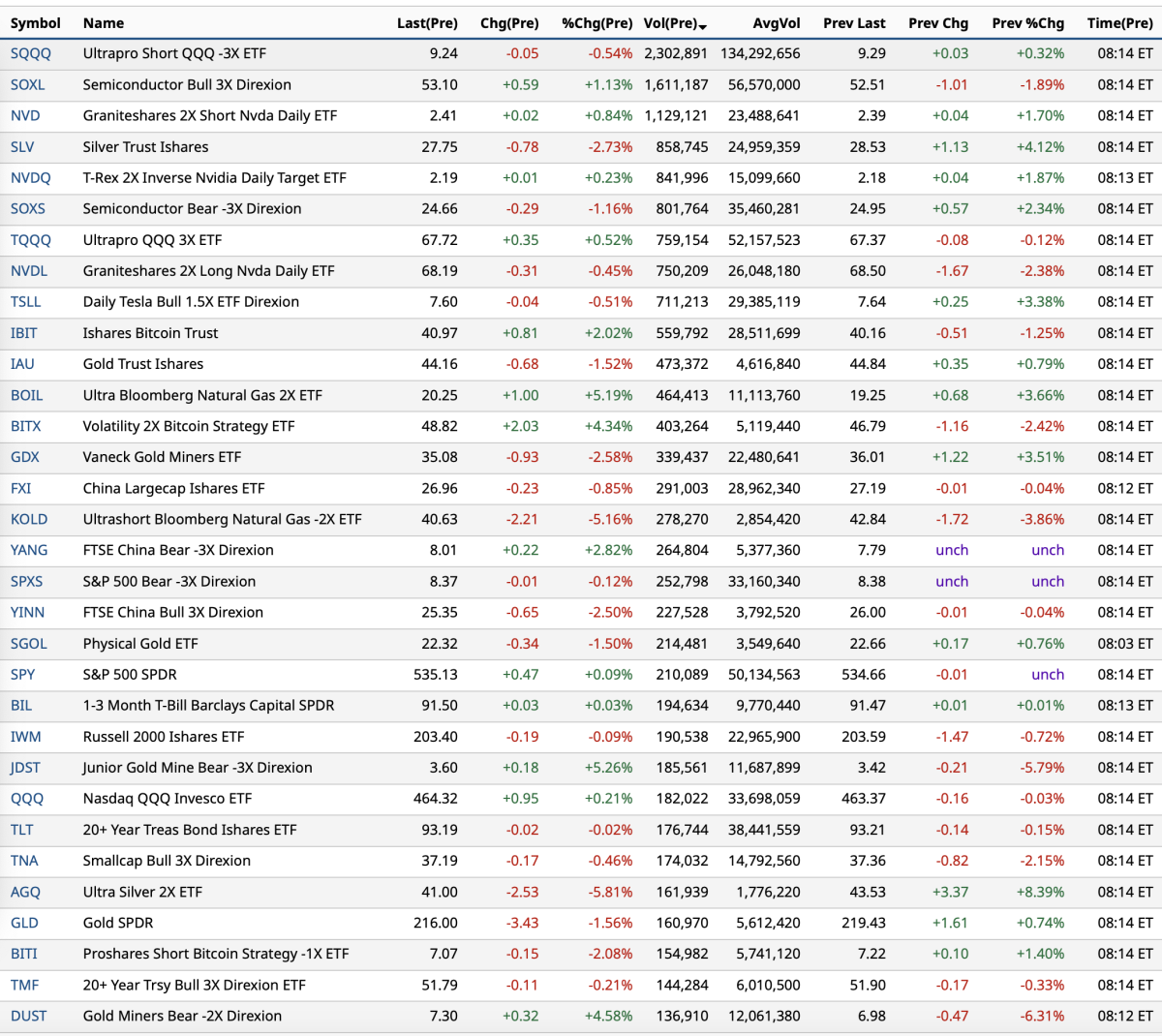The height and width of the screenshot is (1036, 1162).
Task: Sort by the %Chg(Pre) column header
Action: (596, 23)
